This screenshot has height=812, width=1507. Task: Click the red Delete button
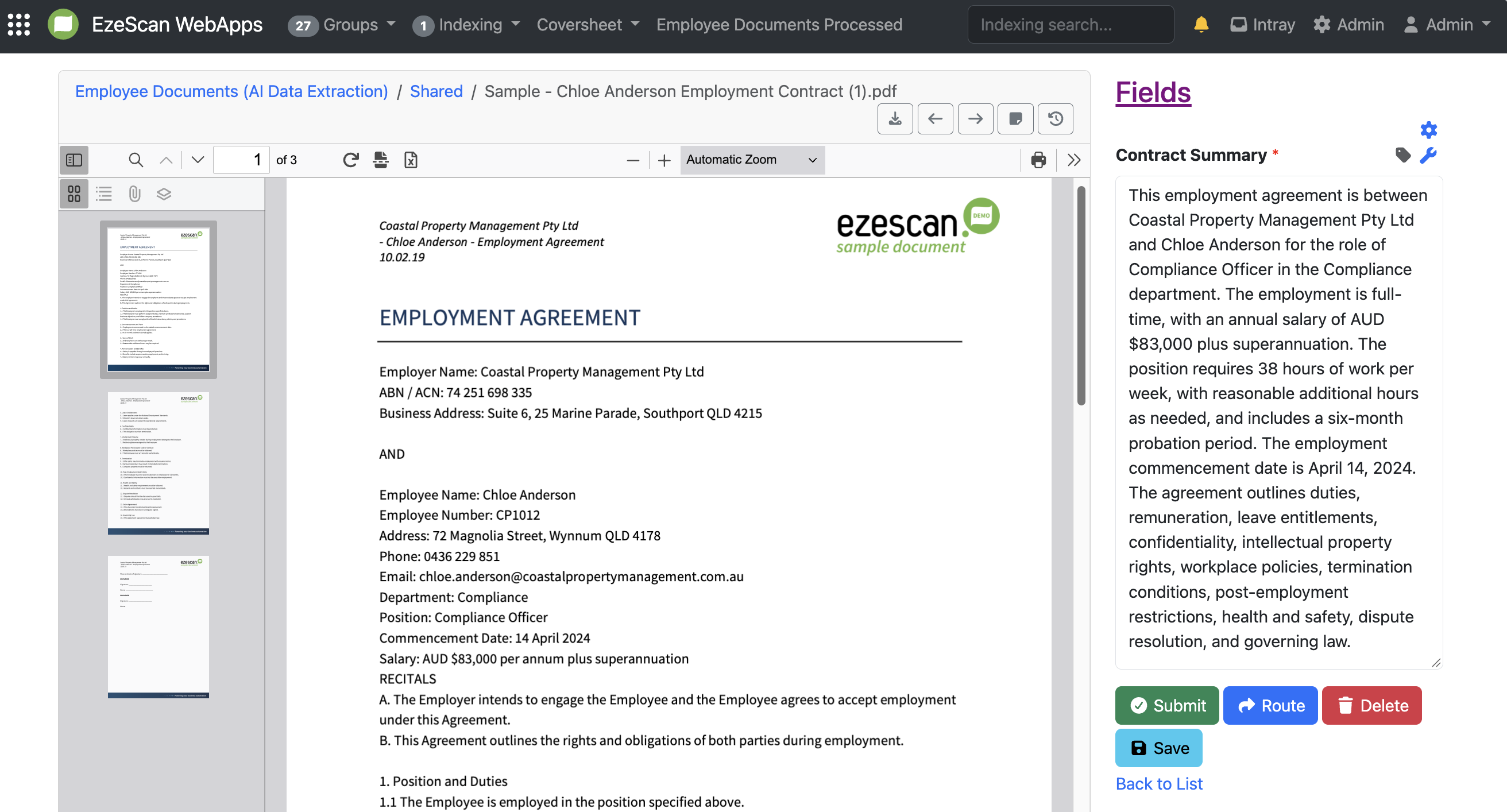click(1372, 706)
